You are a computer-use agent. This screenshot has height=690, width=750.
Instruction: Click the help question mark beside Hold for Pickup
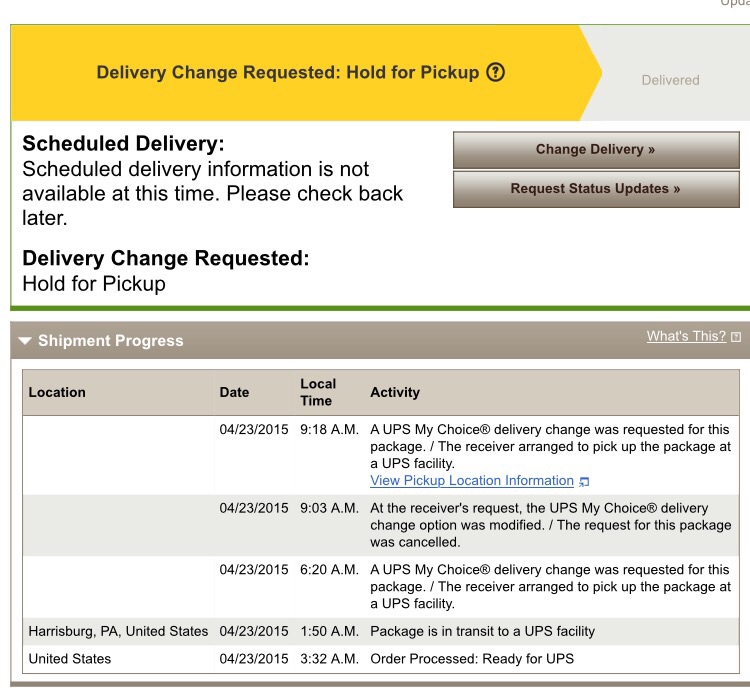point(495,72)
